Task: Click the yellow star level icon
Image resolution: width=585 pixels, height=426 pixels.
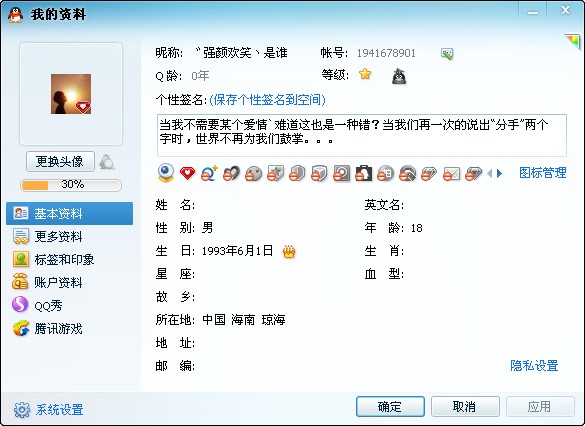Action: point(365,74)
